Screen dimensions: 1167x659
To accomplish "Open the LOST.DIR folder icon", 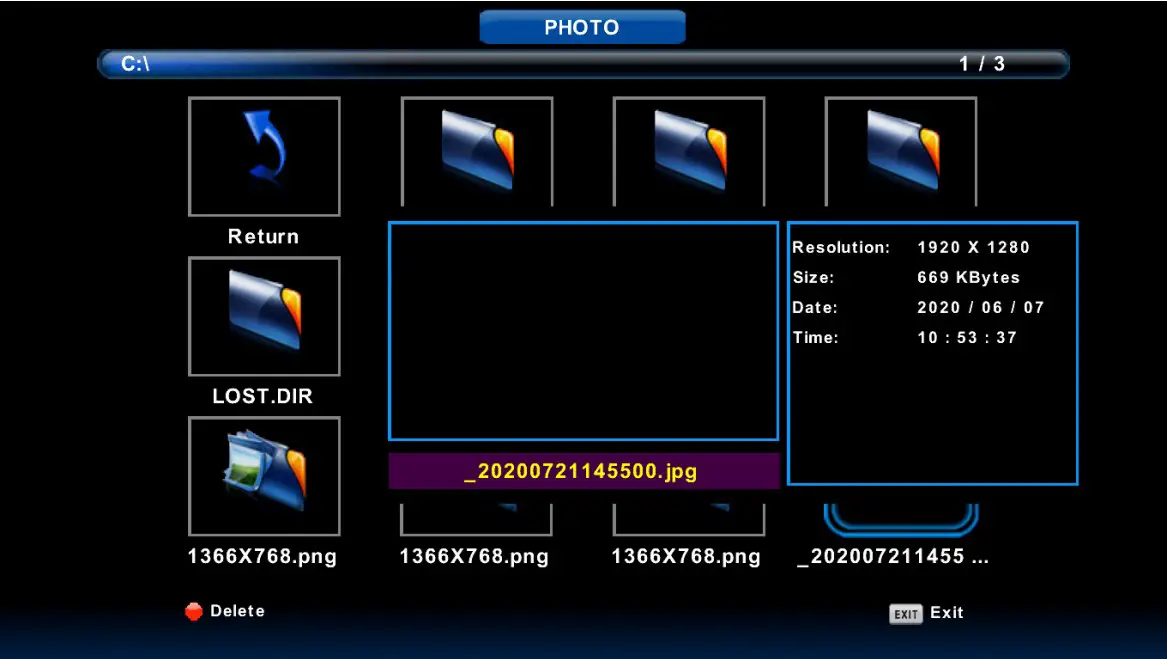I will (x=265, y=310).
